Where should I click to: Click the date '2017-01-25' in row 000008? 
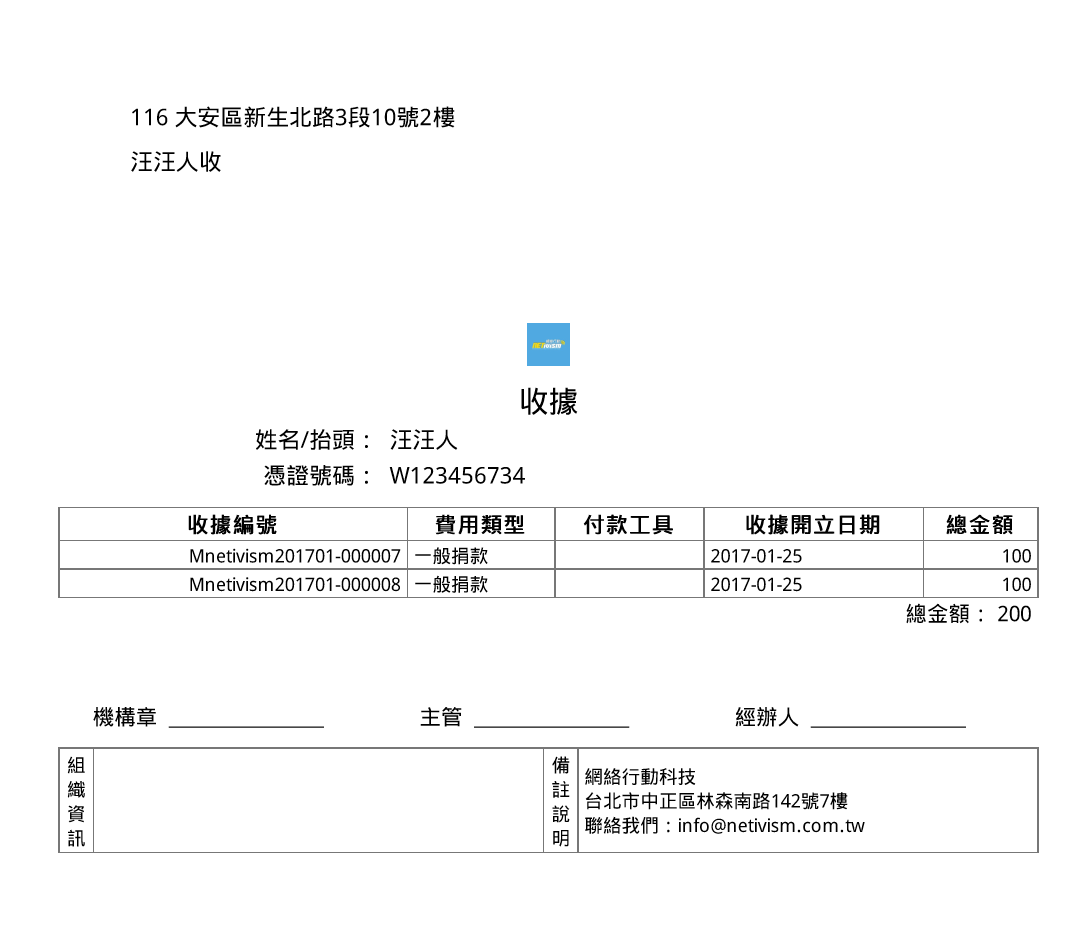coord(756,584)
